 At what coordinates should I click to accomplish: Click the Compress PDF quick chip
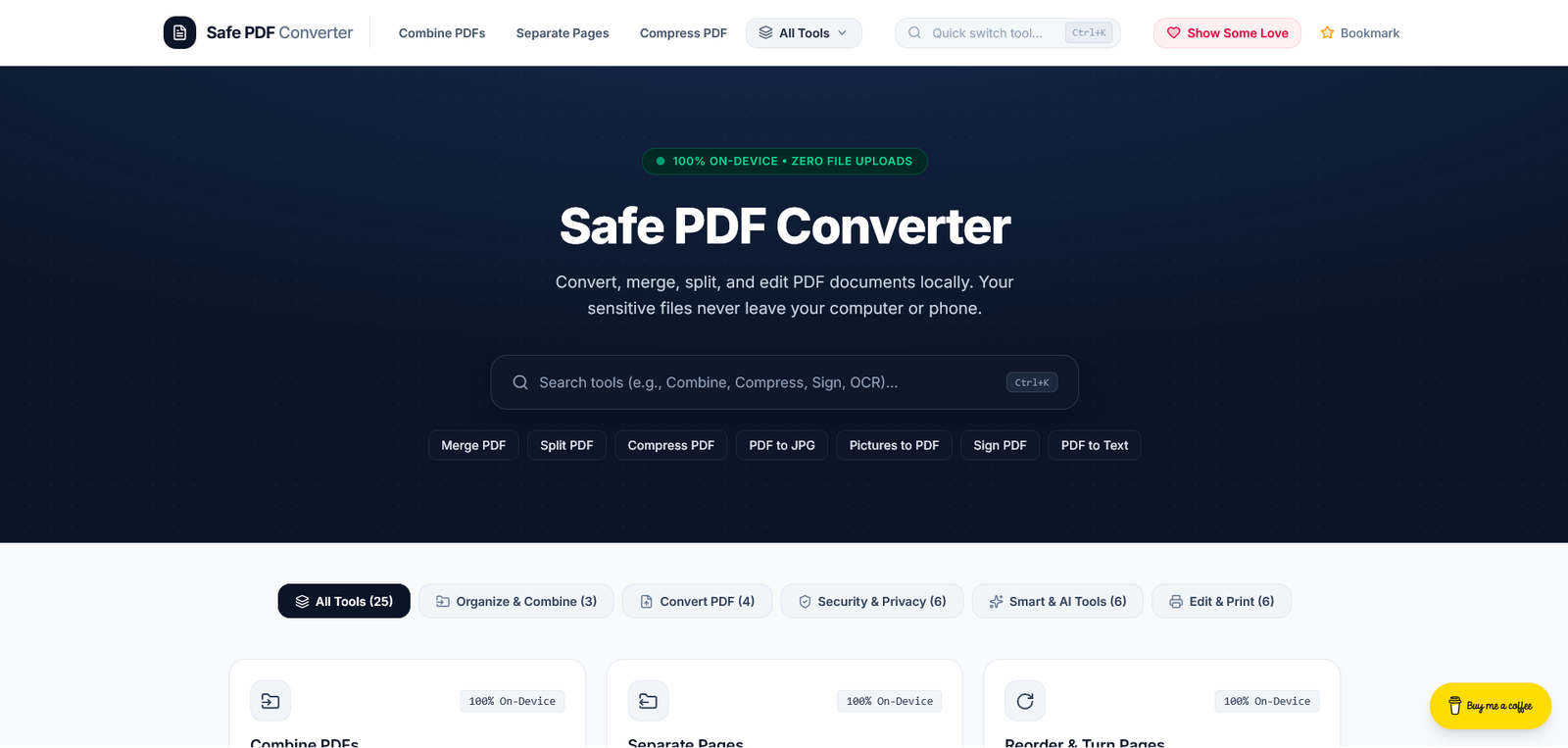click(x=671, y=445)
